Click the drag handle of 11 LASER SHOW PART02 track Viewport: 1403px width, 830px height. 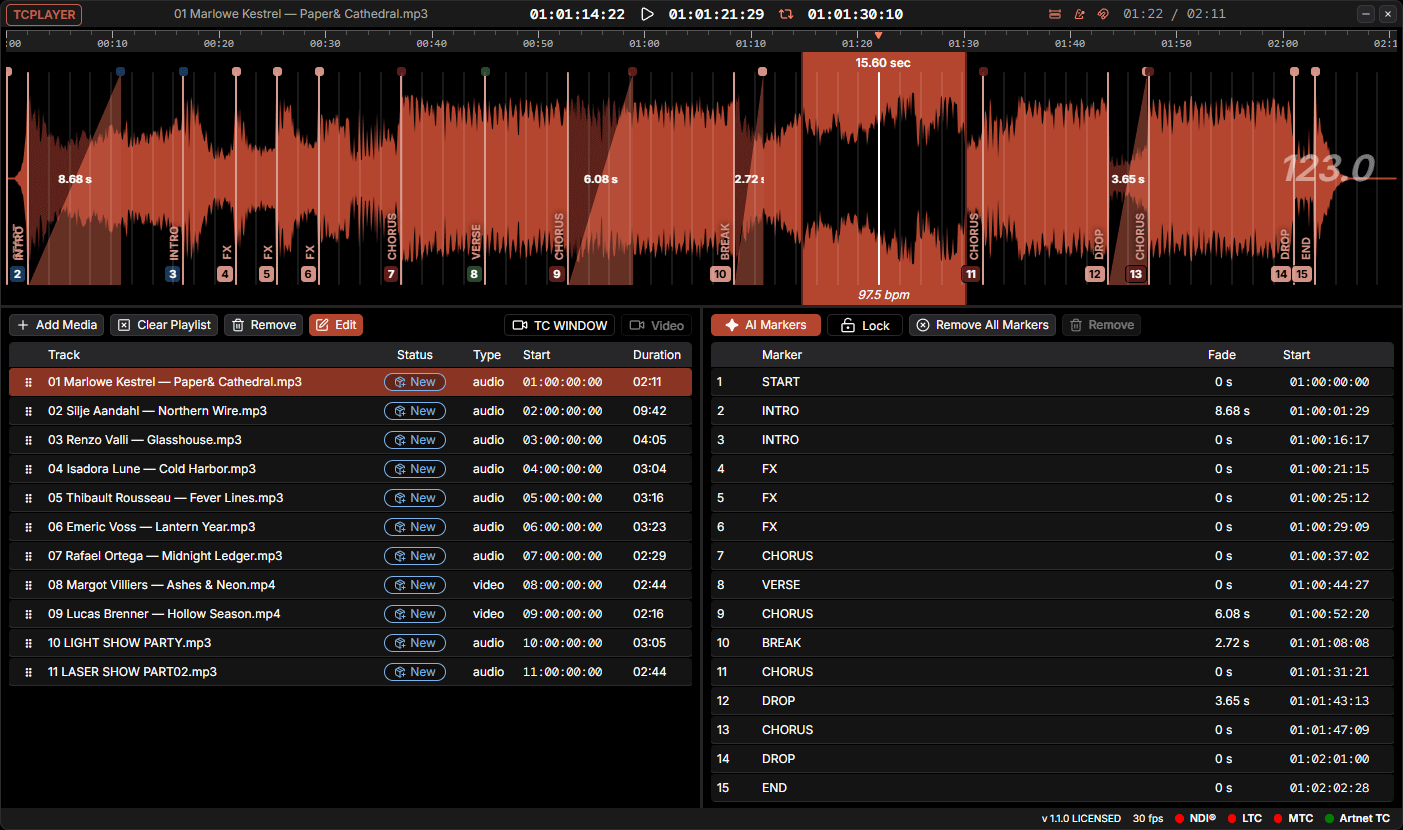28,672
